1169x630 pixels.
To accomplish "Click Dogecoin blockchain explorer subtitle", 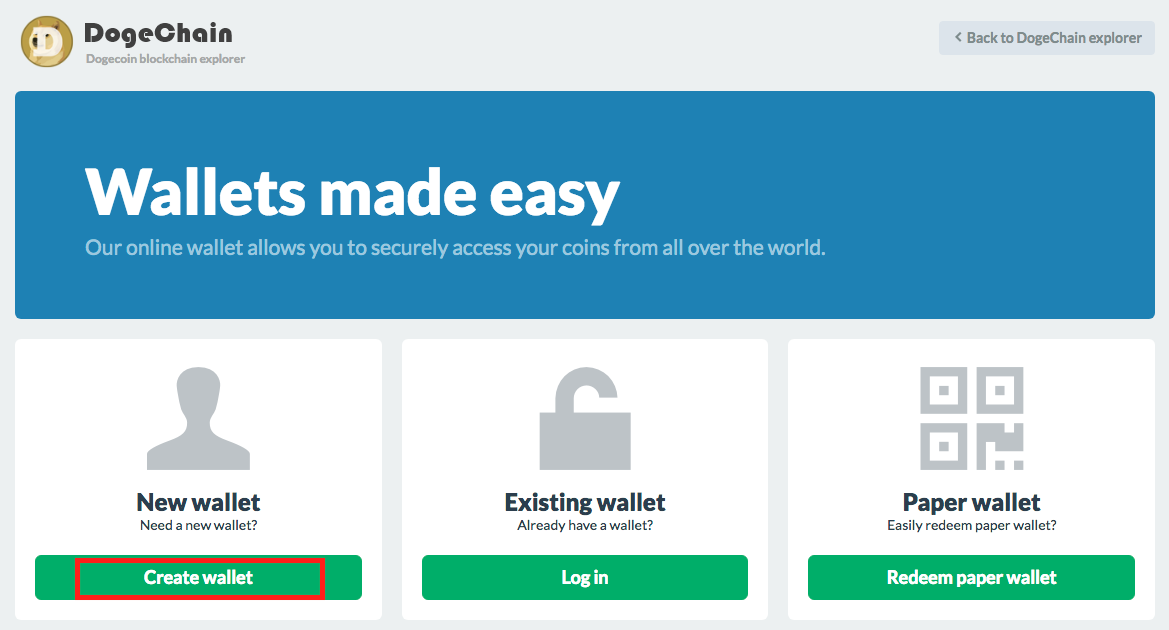I will click(166, 59).
